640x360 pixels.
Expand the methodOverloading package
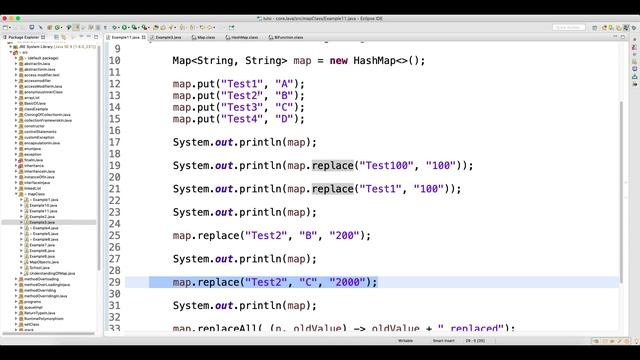coord(16,279)
